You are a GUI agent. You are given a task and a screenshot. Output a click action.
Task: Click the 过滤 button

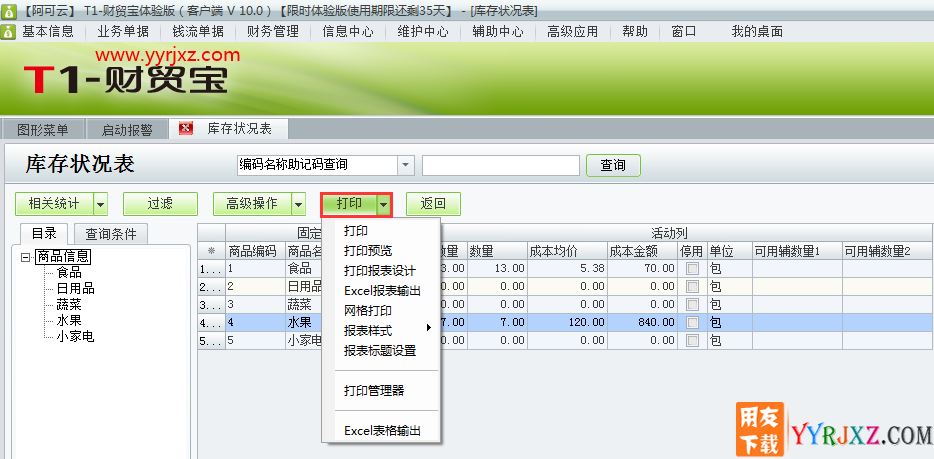(160, 204)
